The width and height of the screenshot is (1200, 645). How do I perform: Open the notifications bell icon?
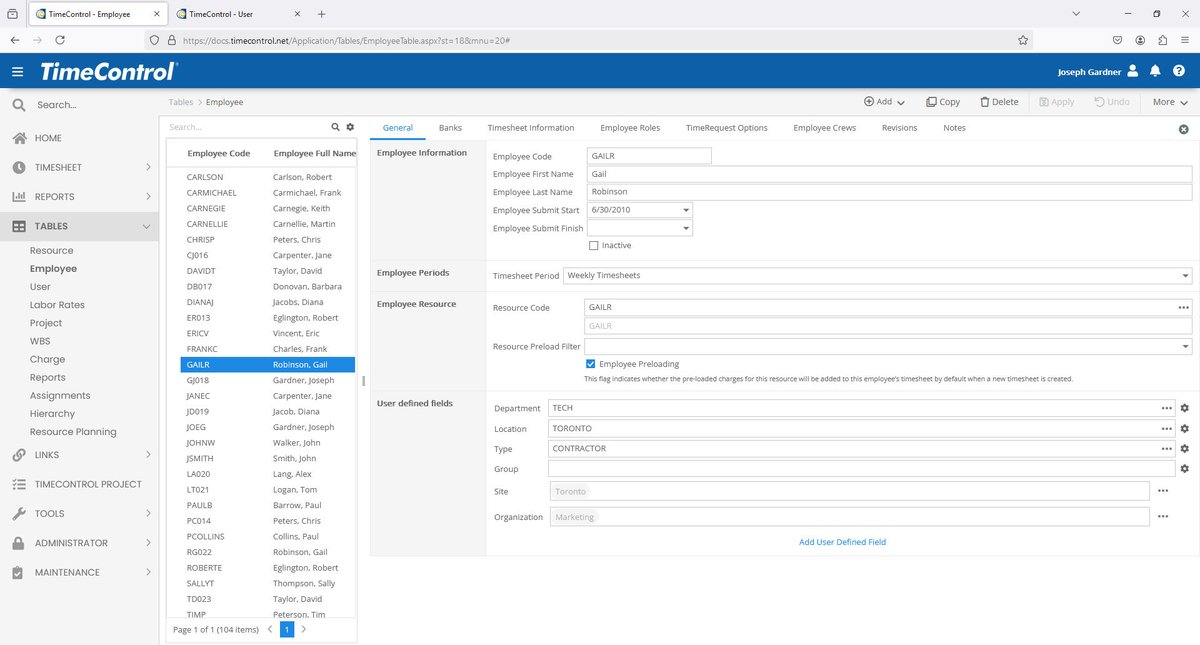(x=1155, y=71)
